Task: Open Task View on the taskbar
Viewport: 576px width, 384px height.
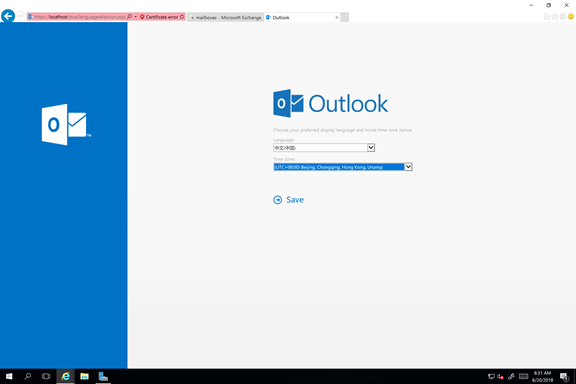Action: point(46,376)
